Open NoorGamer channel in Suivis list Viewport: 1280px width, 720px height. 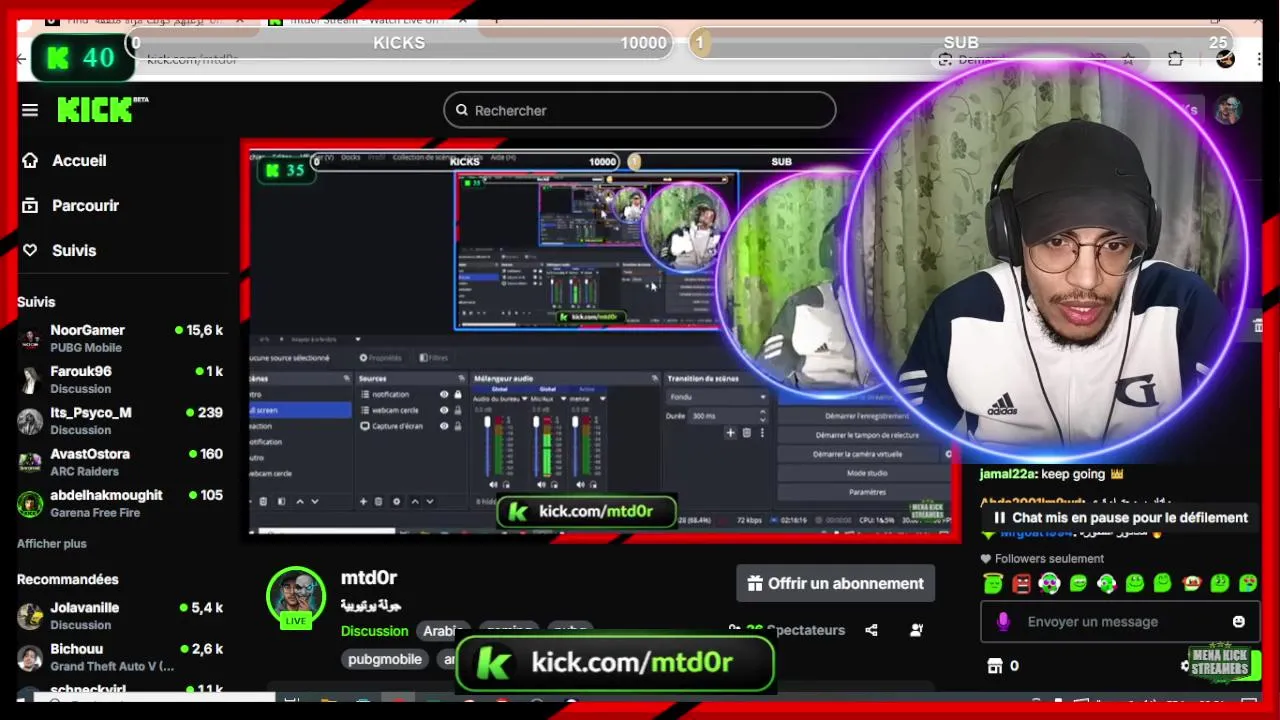[x=120, y=338]
